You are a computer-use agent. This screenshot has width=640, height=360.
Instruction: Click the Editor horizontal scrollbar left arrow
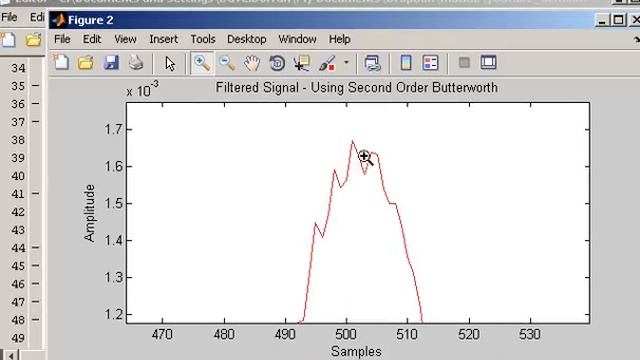click(11, 356)
